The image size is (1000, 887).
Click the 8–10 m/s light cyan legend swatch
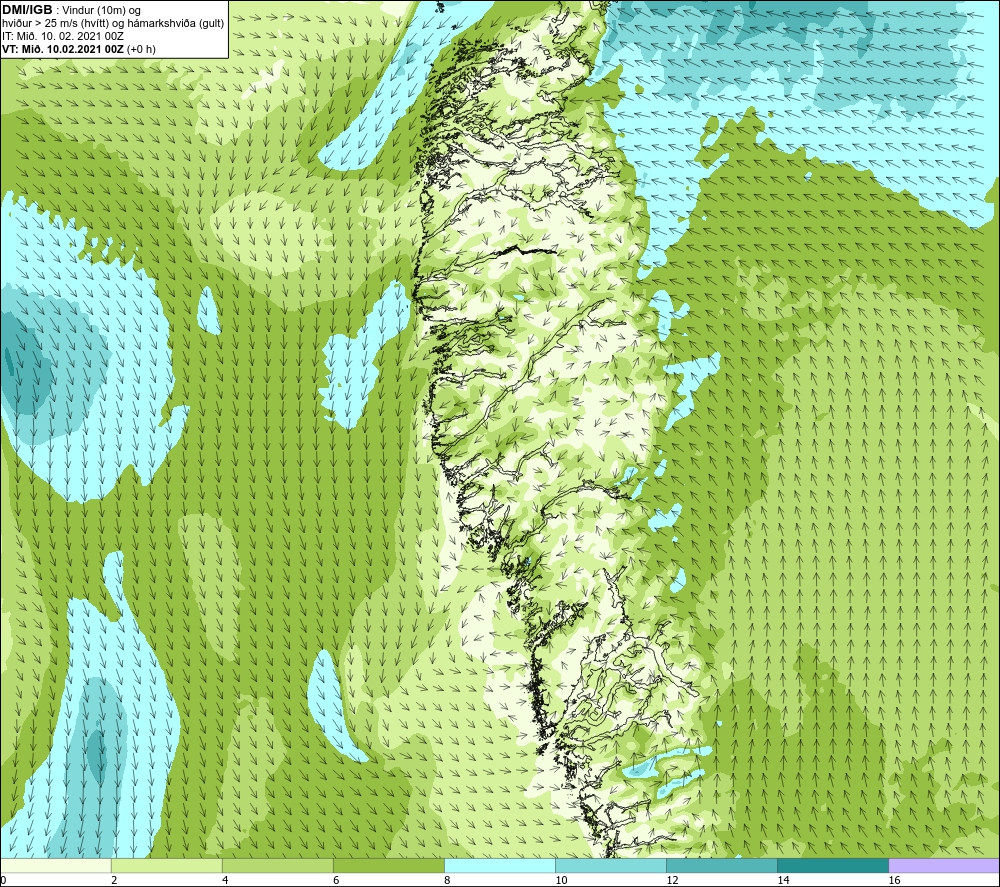click(500, 866)
